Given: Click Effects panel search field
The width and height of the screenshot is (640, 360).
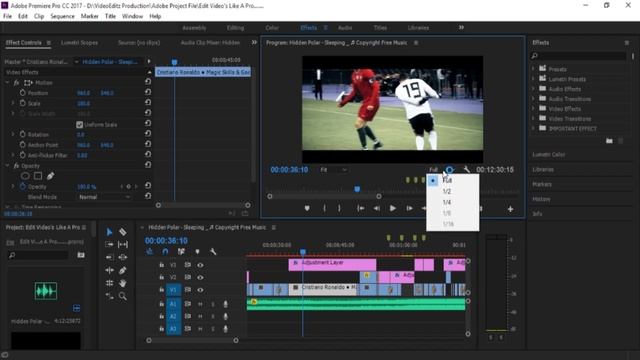Looking at the screenshot, I should tap(579, 56).
